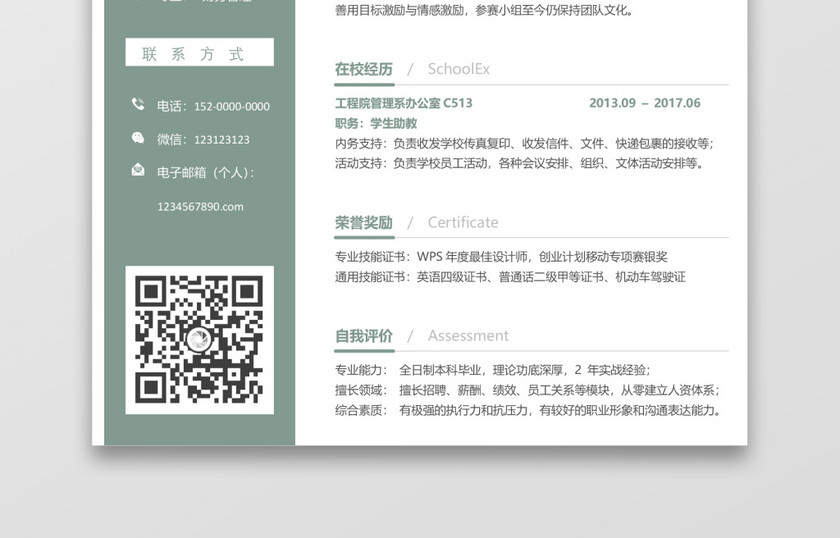Click 工程院管理系办公室 C513 title
The width and height of the screenshot is (840, 538).
(404, 103)
